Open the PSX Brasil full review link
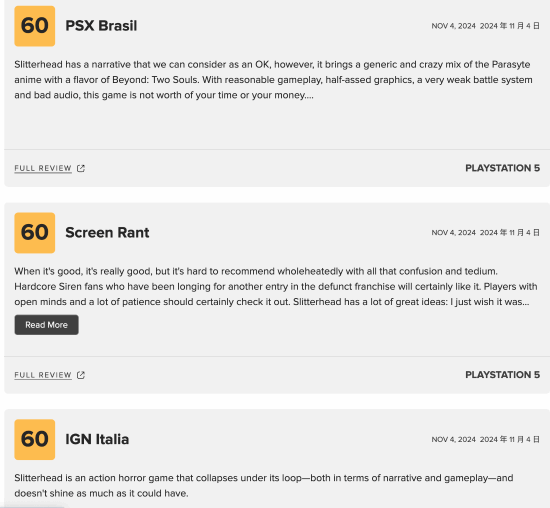The width and height of the screenshot is (550, 508). click(x=43, y=168)
